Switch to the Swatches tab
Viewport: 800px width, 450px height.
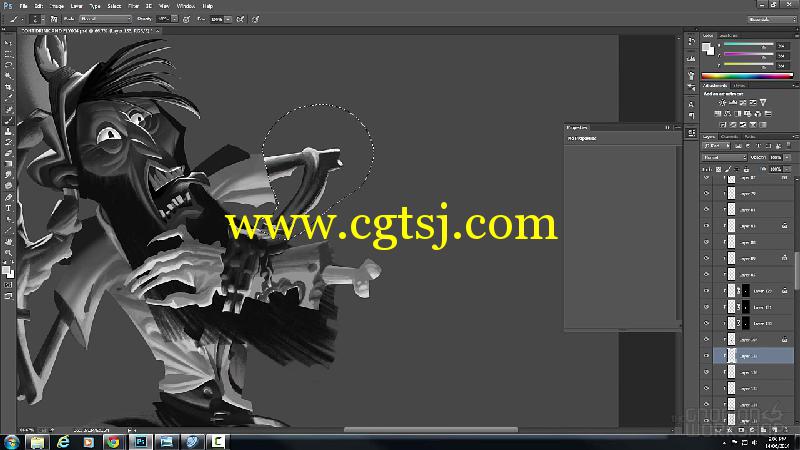click(x=728, y=36)
